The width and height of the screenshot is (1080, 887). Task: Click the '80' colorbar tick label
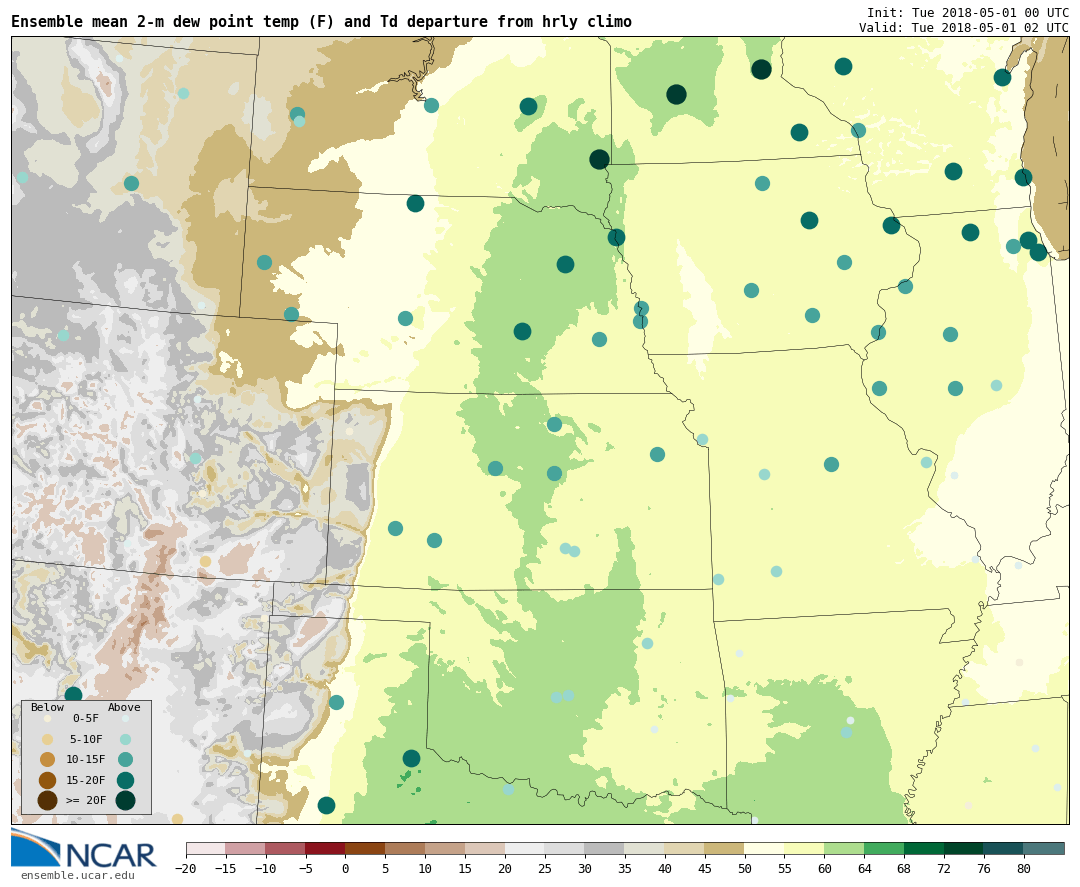click(x=1024, y=868)
